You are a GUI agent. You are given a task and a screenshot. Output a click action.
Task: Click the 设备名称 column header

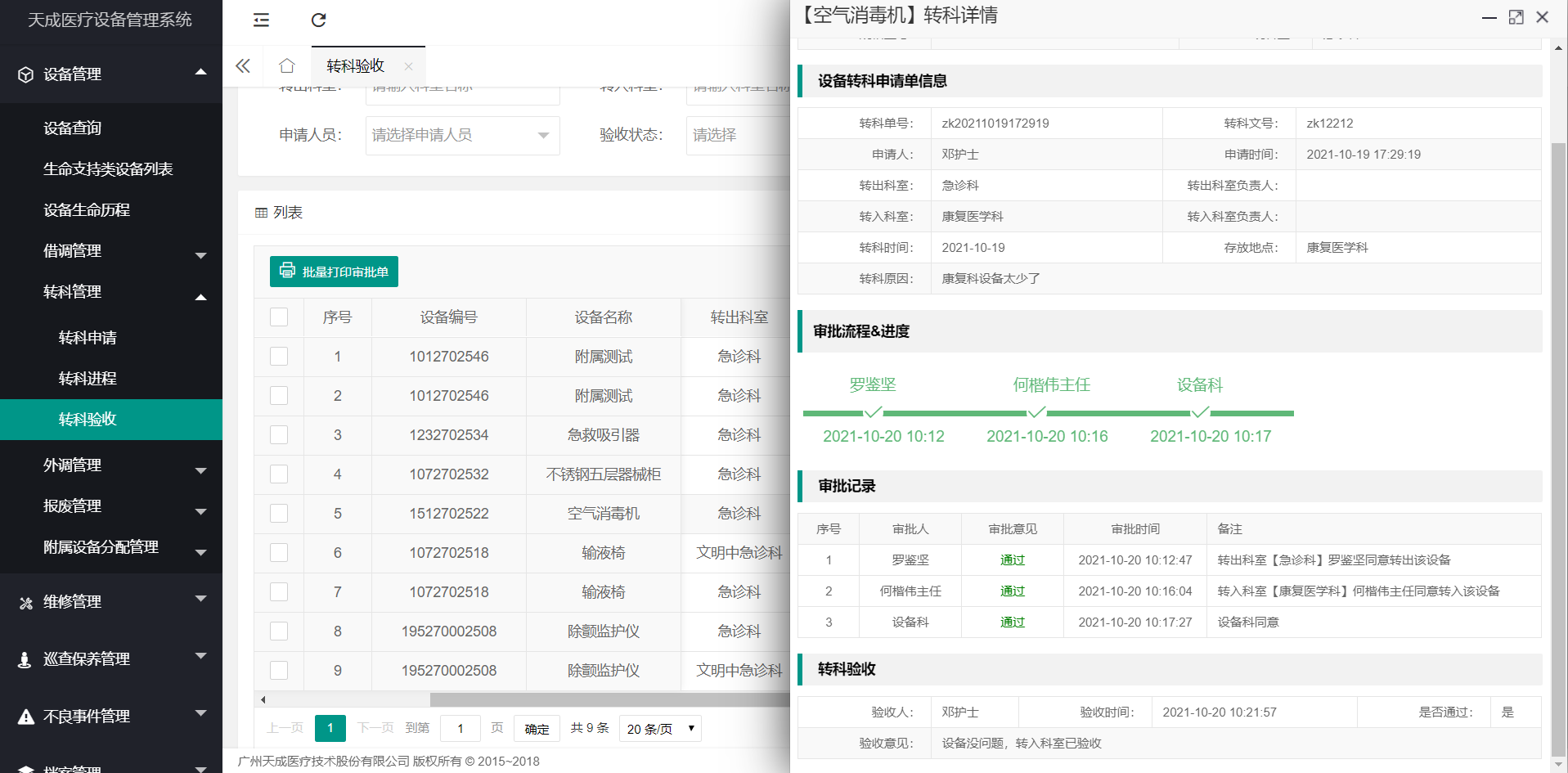click(x=604, y=317)
